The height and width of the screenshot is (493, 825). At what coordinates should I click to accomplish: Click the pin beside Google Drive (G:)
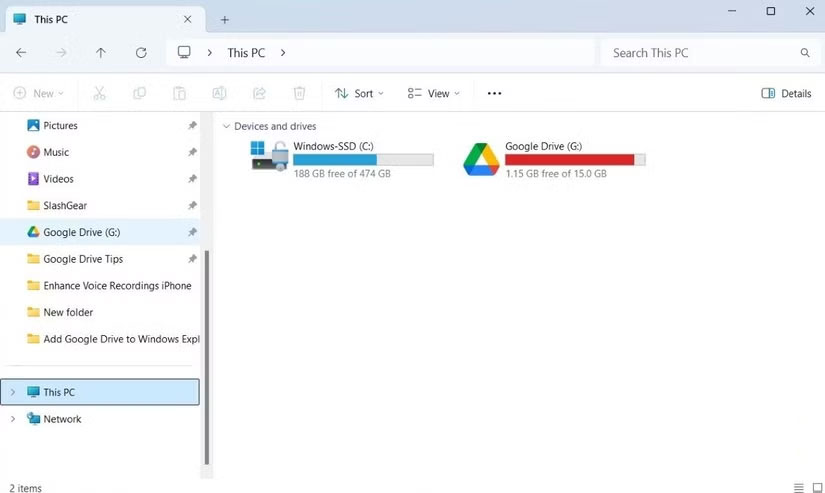[192, 232]
